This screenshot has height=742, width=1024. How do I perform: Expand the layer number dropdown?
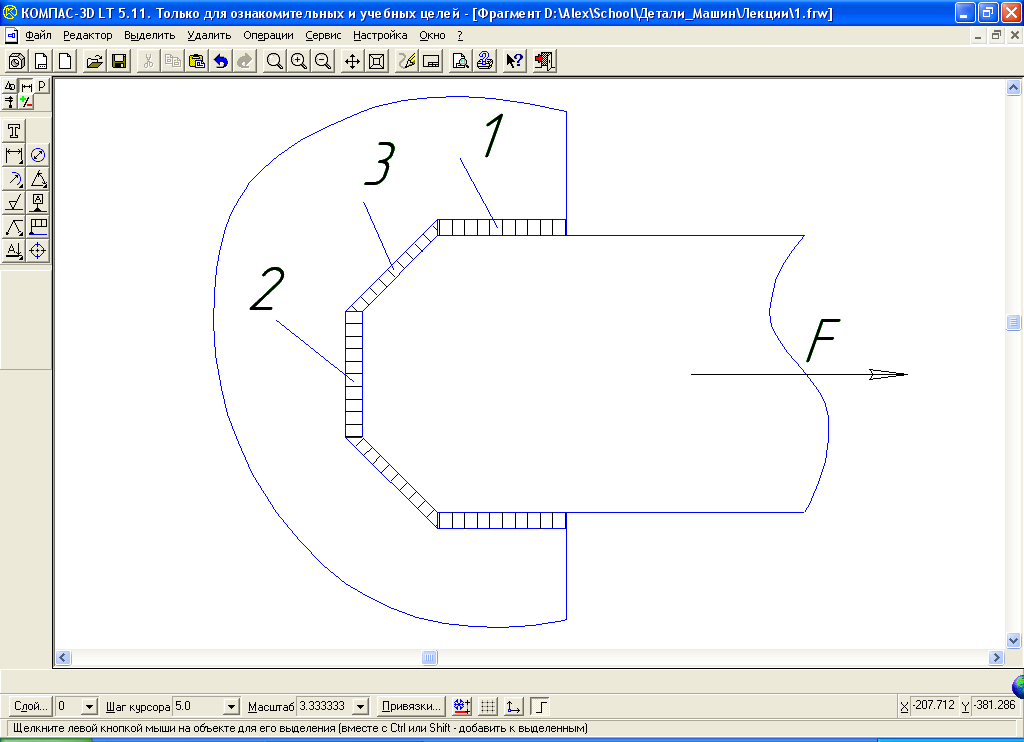(89, 707)
